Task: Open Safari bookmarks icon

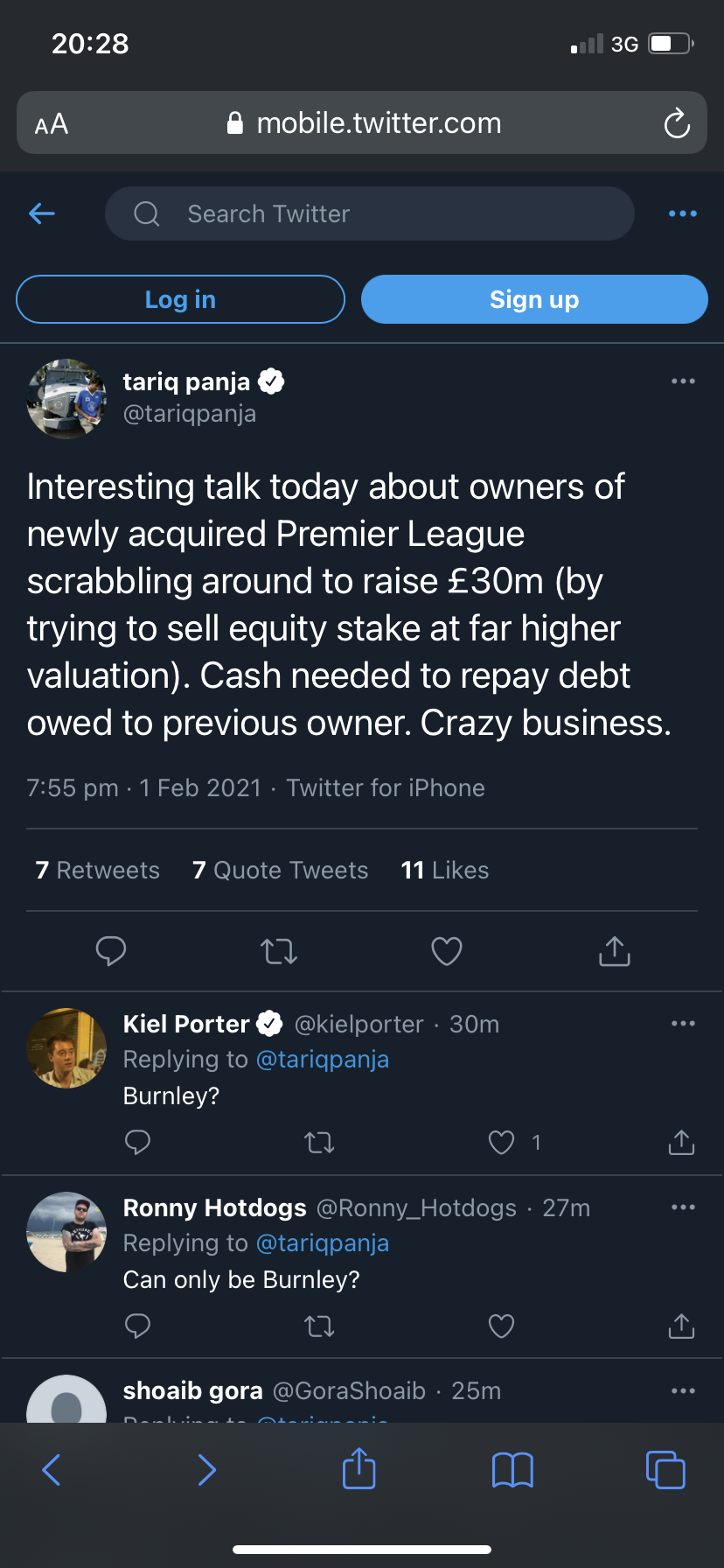Action: click(512, 1470)
